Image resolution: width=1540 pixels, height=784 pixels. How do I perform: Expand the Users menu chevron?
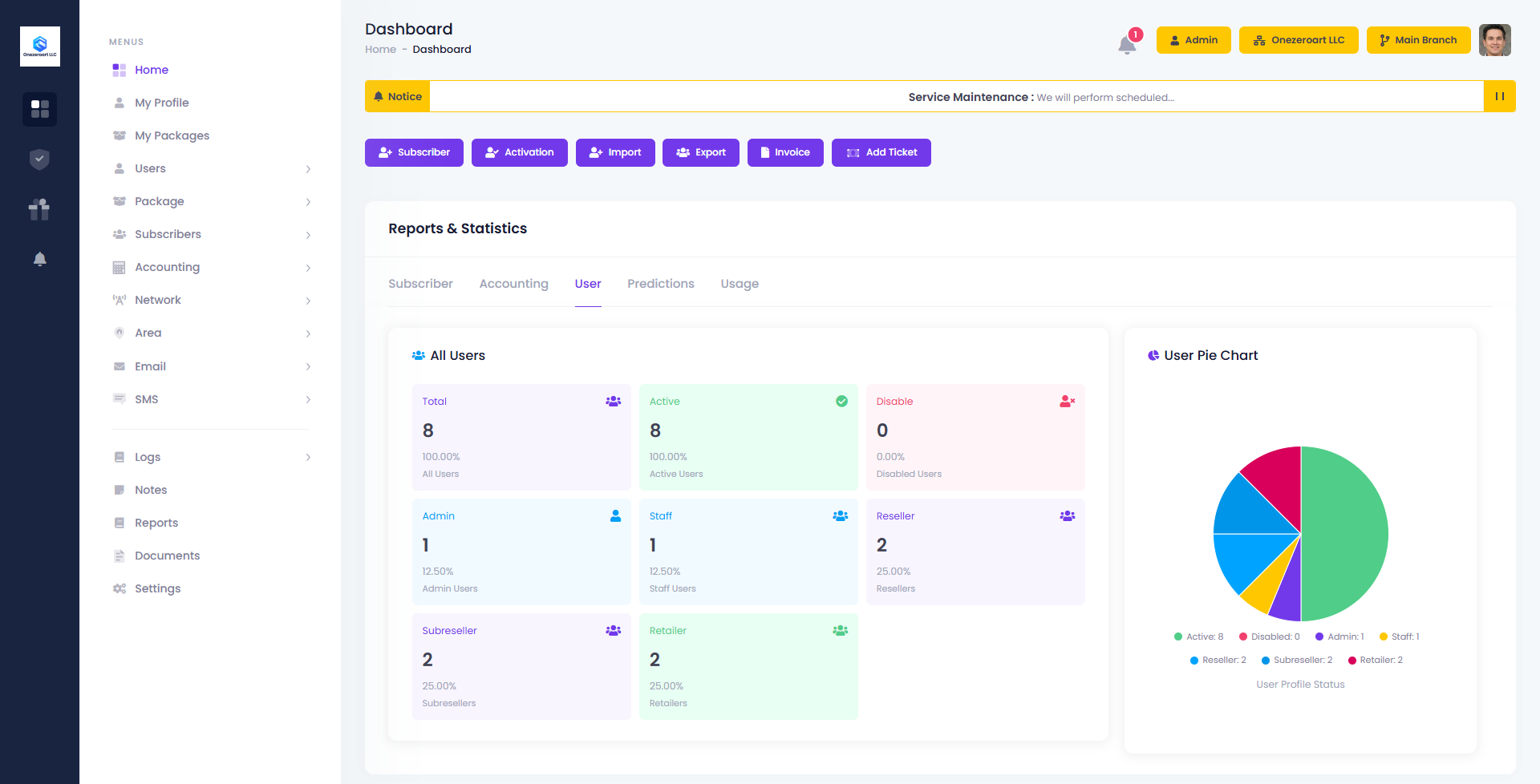click(x=308, y=169)
